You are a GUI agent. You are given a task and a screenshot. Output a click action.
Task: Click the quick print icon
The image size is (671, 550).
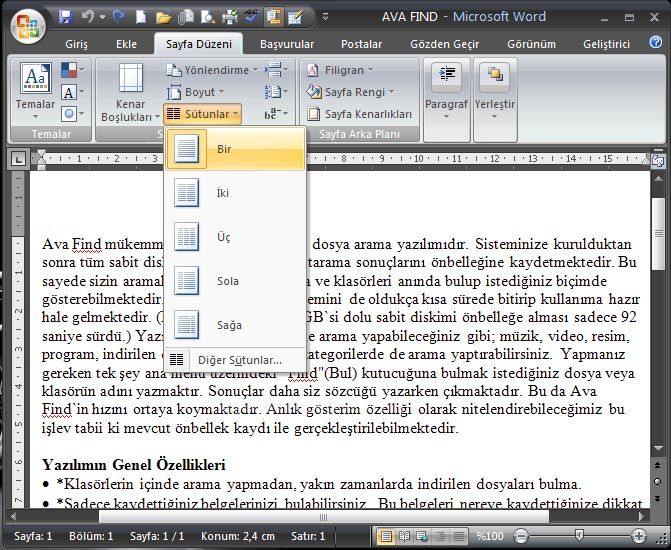pos(229,17)
